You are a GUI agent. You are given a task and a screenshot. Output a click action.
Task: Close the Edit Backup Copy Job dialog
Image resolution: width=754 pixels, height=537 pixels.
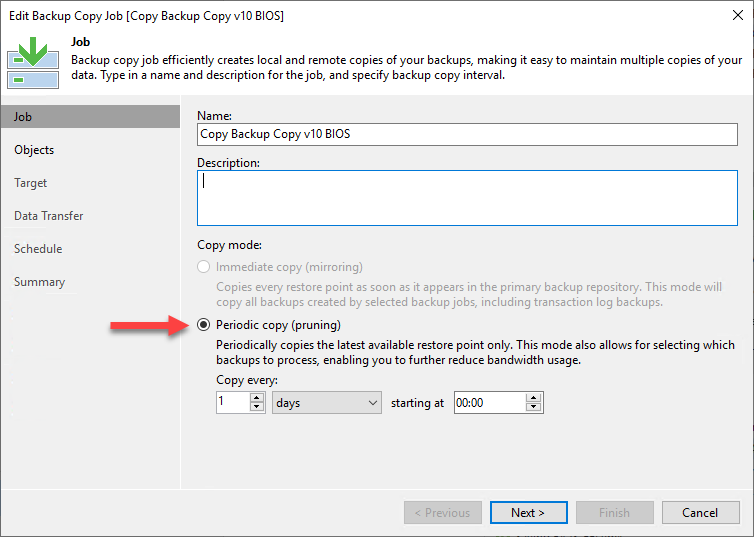pos(738,15)
